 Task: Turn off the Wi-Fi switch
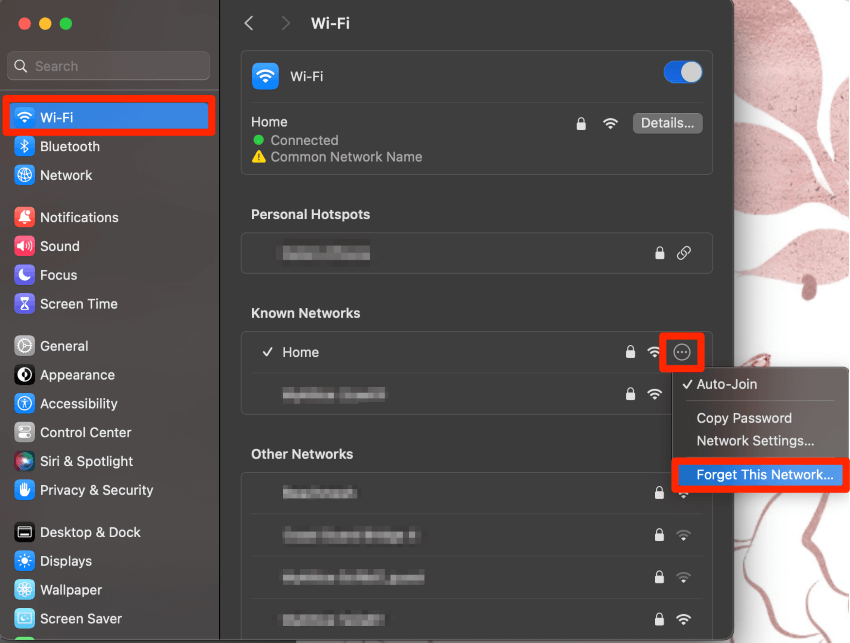coord(683,73)
